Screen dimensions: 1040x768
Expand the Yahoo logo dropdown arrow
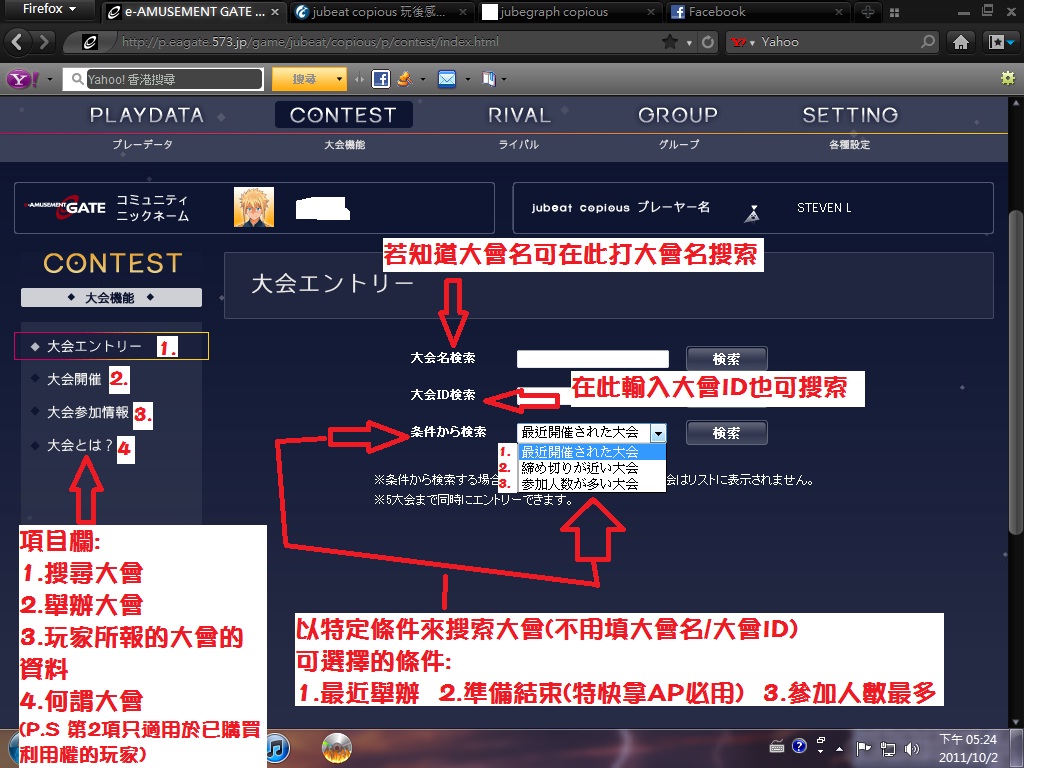coord(50,80)
